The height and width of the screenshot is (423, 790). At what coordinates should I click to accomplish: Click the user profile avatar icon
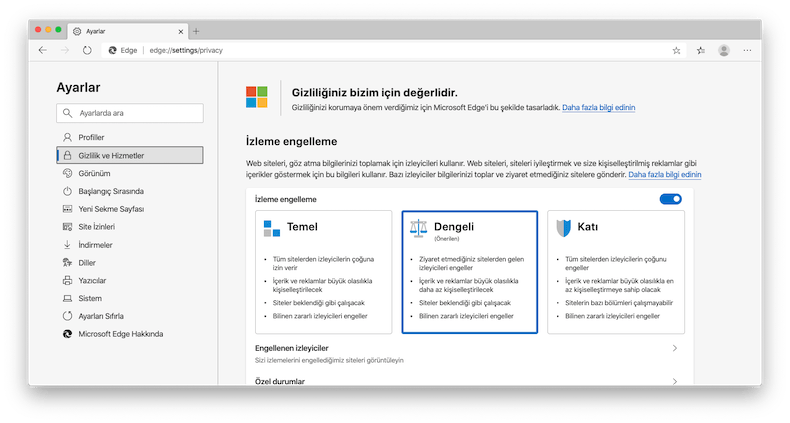point(724,50)
